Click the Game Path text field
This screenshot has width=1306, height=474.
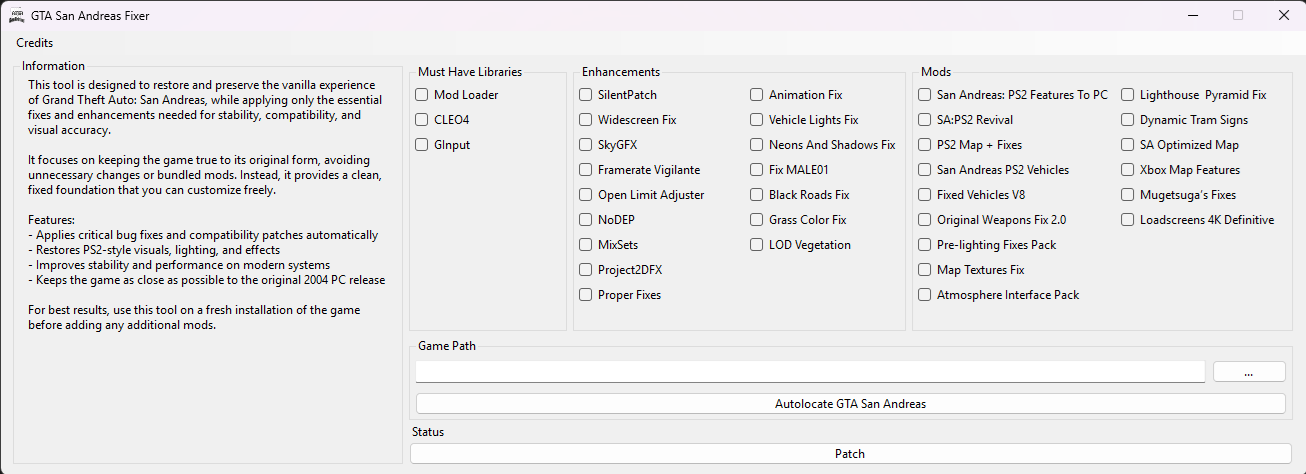pyautogui.click(x=810, y=371)
